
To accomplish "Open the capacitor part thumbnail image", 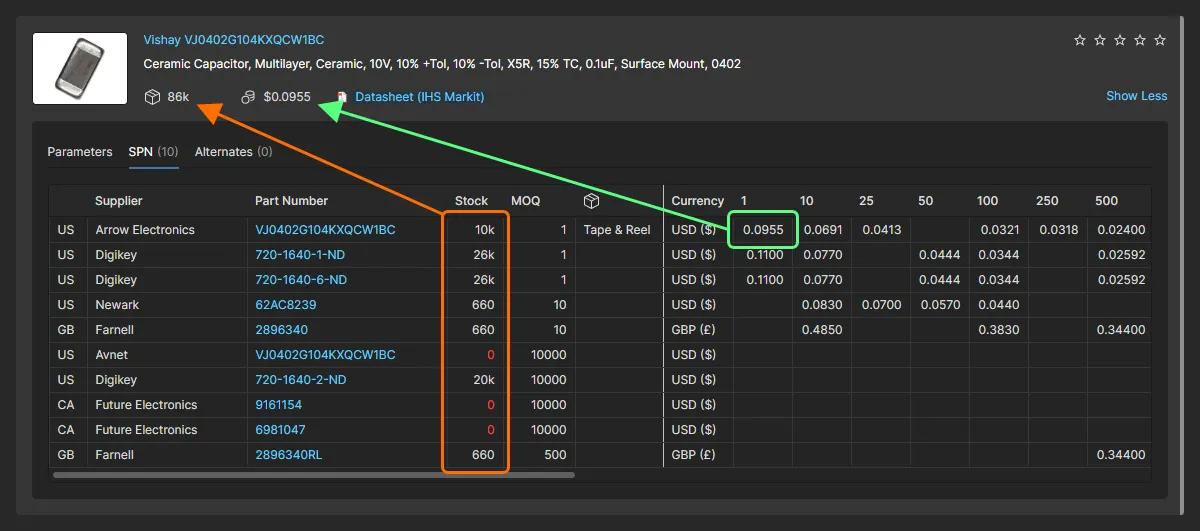I will pyautogui.click(x=80, y=68).
